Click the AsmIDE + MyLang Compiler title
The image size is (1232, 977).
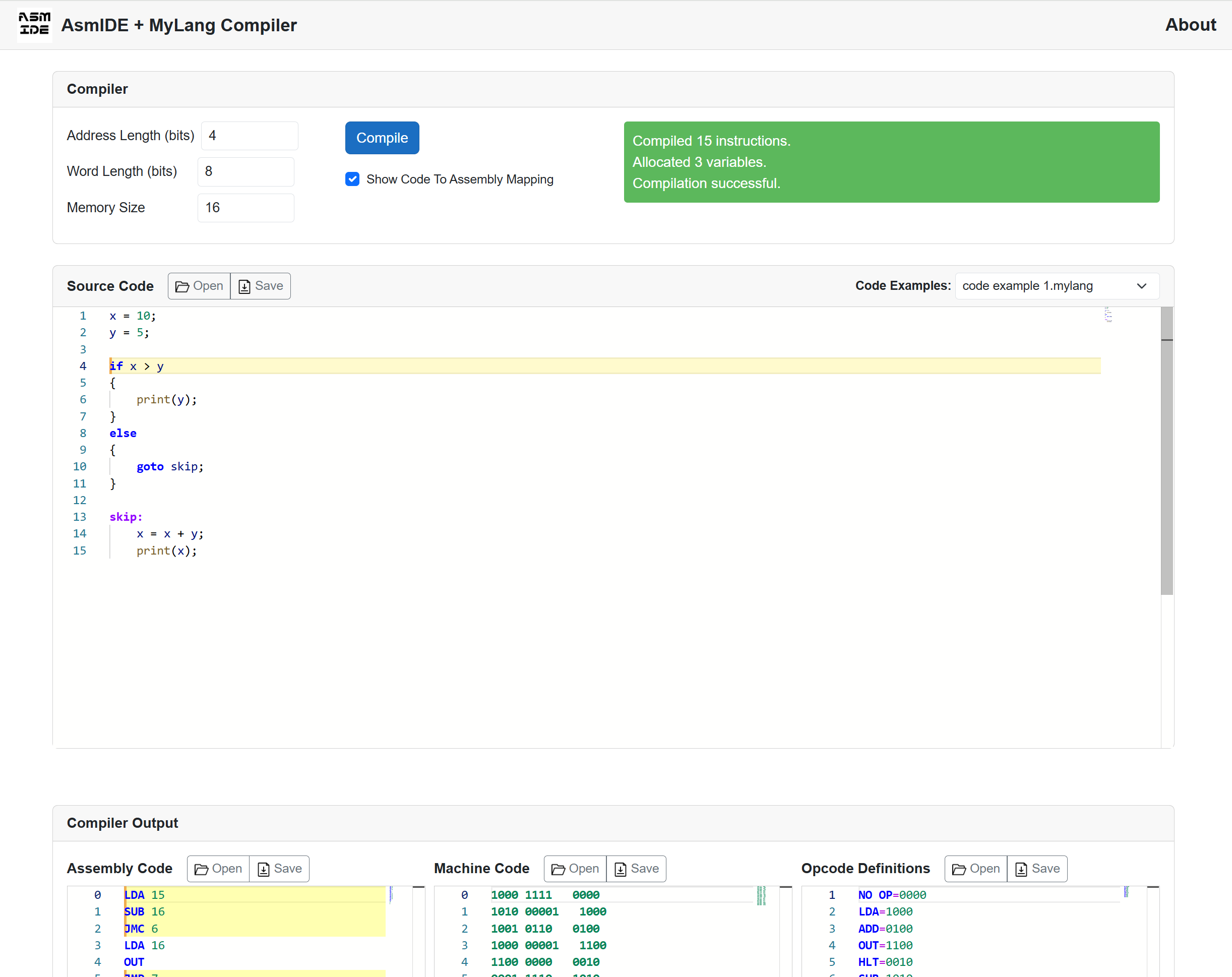coord(179,25)
